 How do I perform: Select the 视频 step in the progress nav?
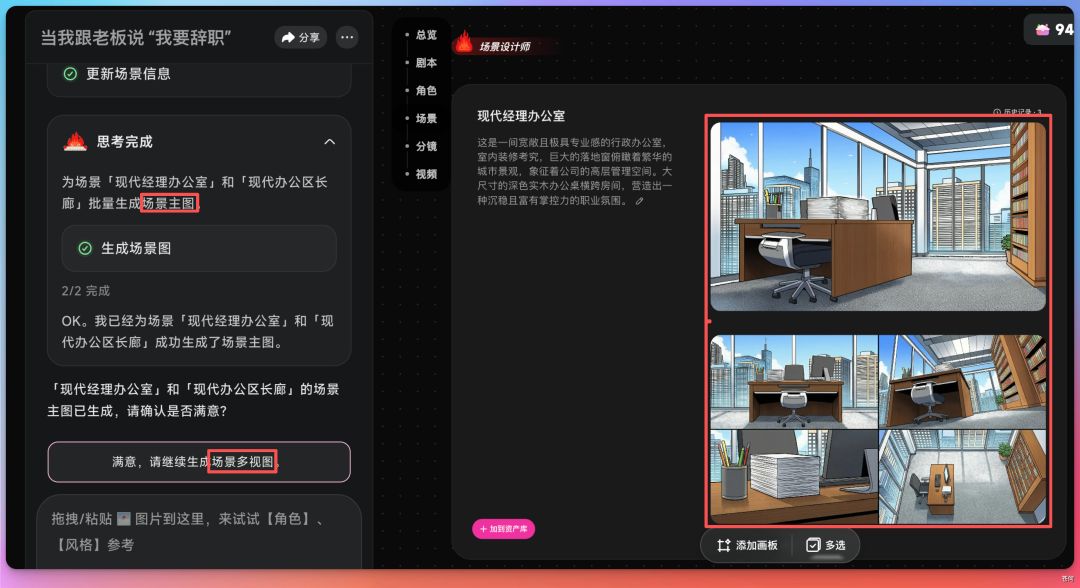point(425,173)
